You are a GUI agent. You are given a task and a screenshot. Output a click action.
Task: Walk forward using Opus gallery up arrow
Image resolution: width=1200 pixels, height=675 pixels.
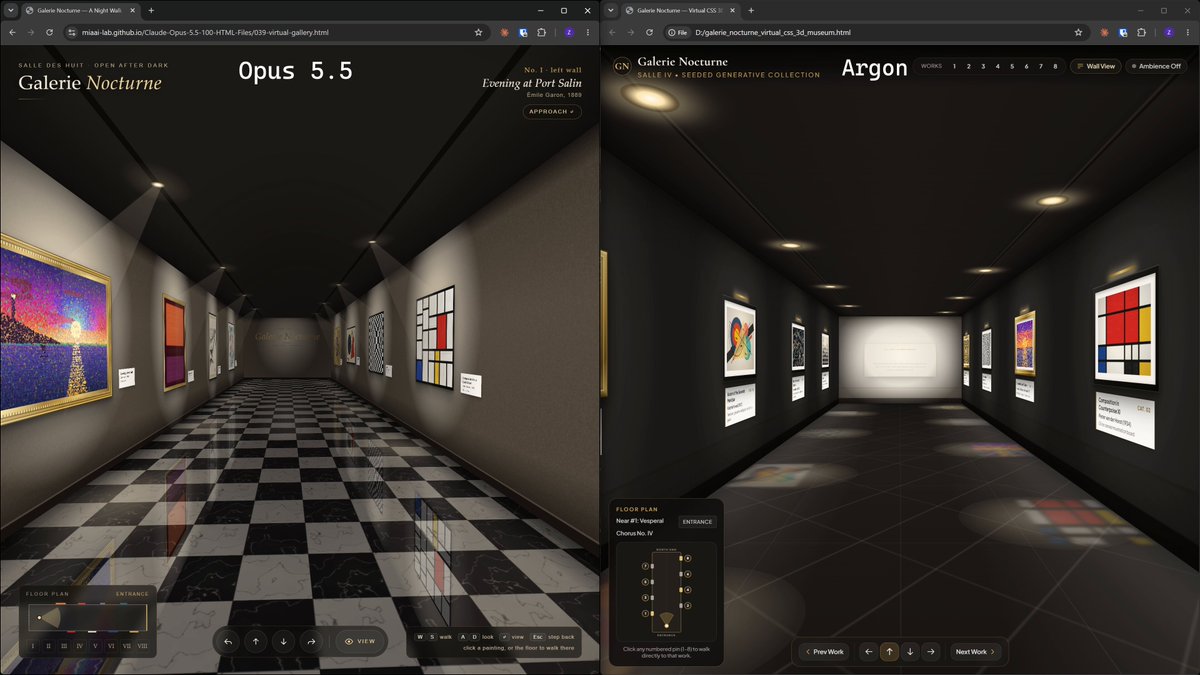(x=256, y=641)
